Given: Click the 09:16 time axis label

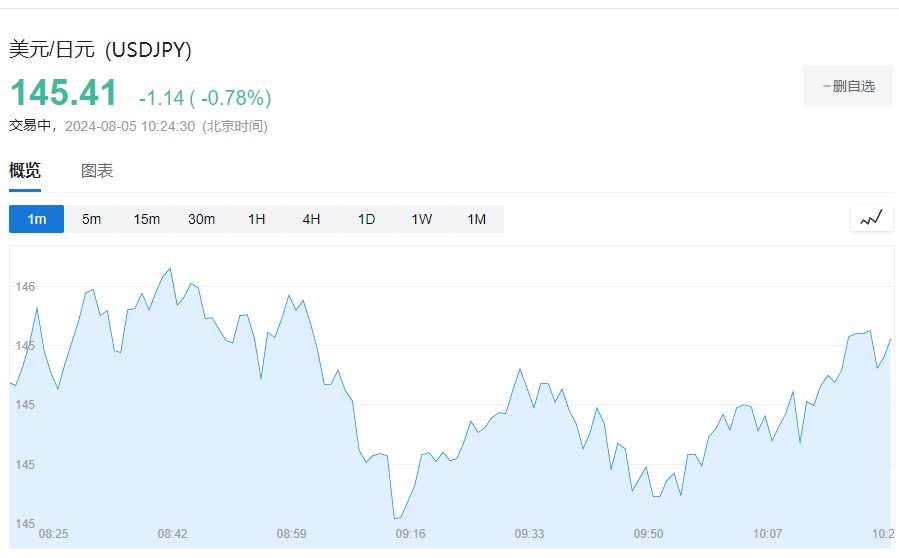Looking at the screenshot, I should [410, 534].
